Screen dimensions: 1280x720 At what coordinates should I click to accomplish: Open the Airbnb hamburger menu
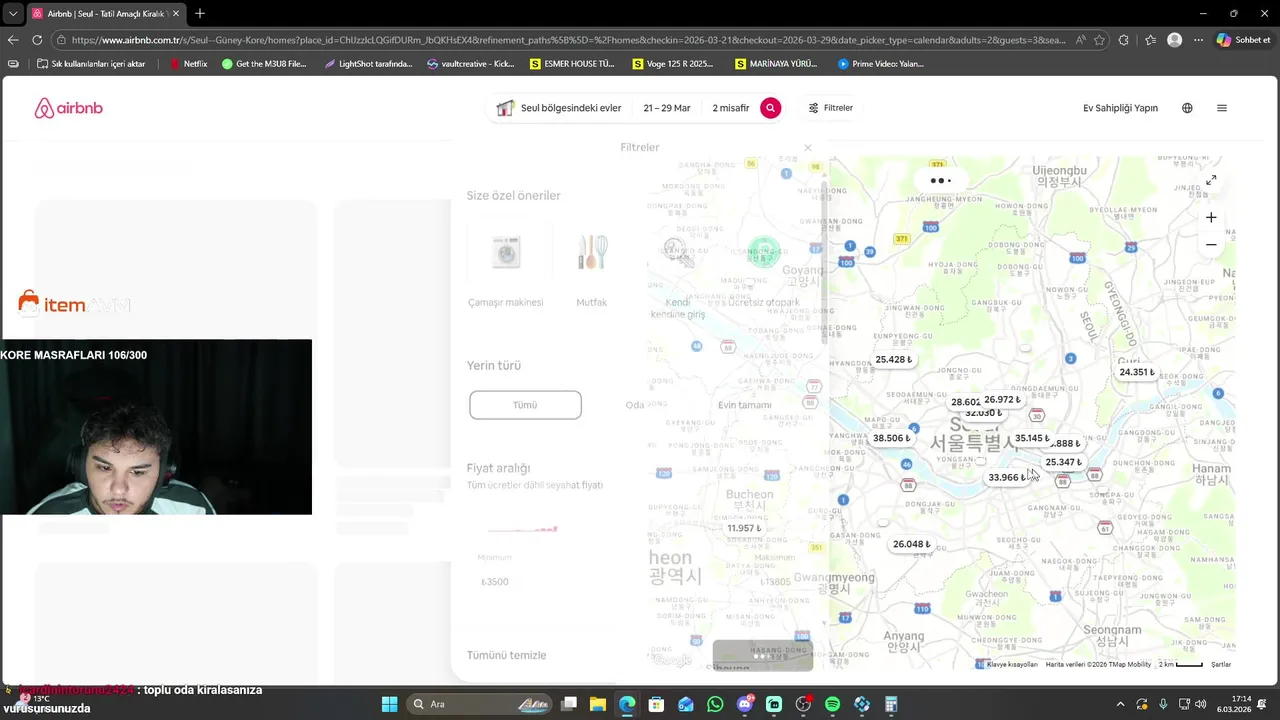pos(1221,108)
